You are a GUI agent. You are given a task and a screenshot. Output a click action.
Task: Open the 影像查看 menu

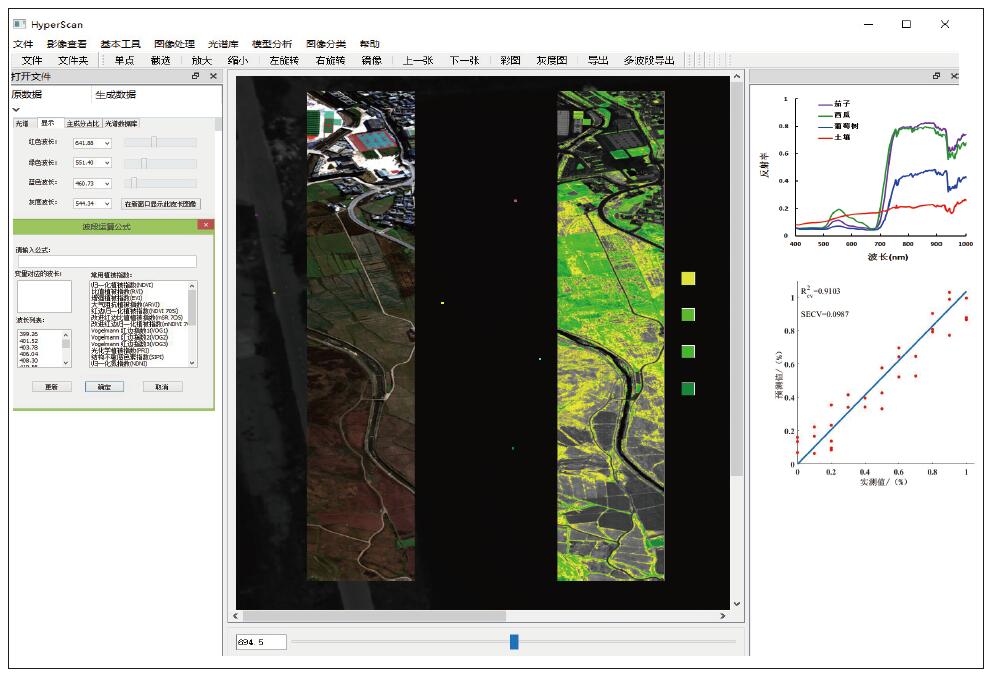(x=66, y=44)
